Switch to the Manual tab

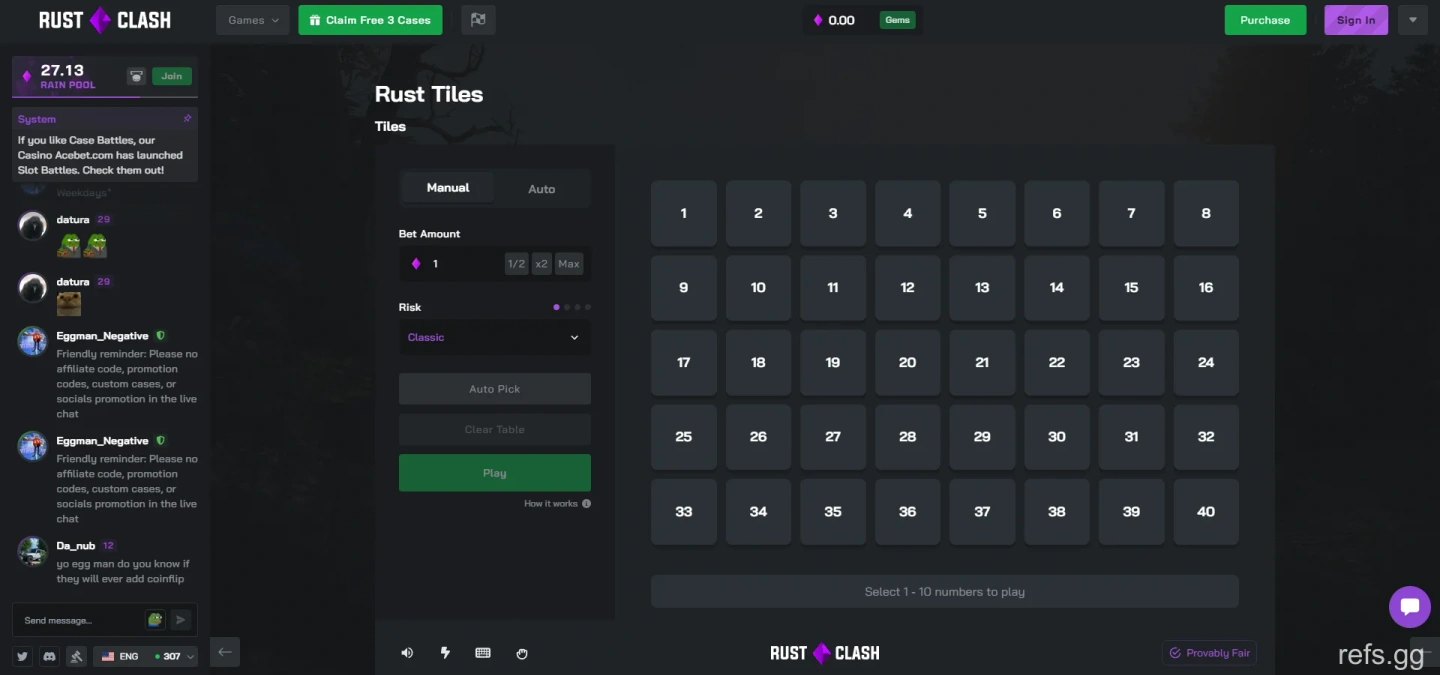pyautogui.click(x=448, y=188)
